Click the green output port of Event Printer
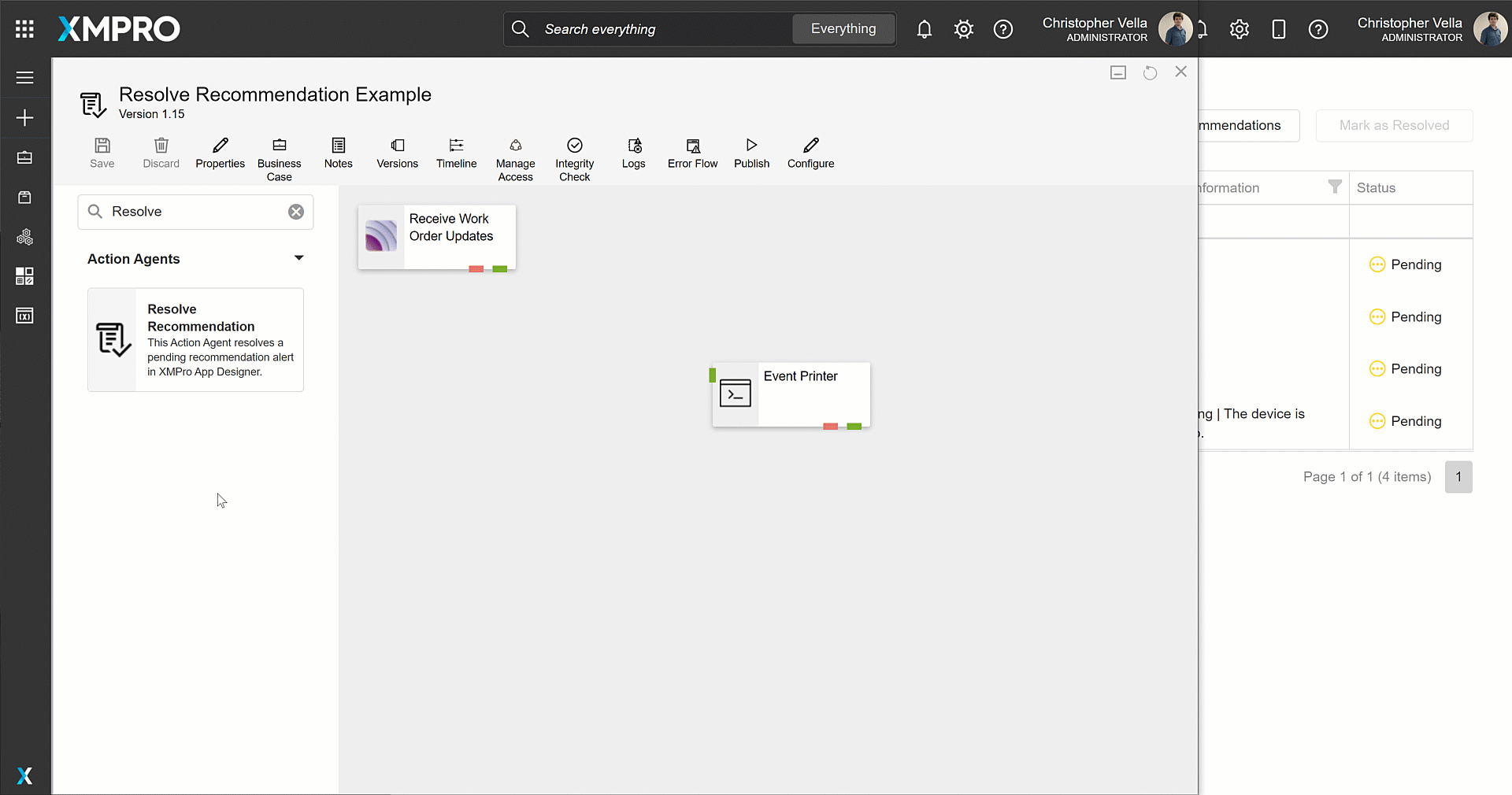Image resolution: width=1512 pixels, height=795 pixels. (x=854, y=427)
